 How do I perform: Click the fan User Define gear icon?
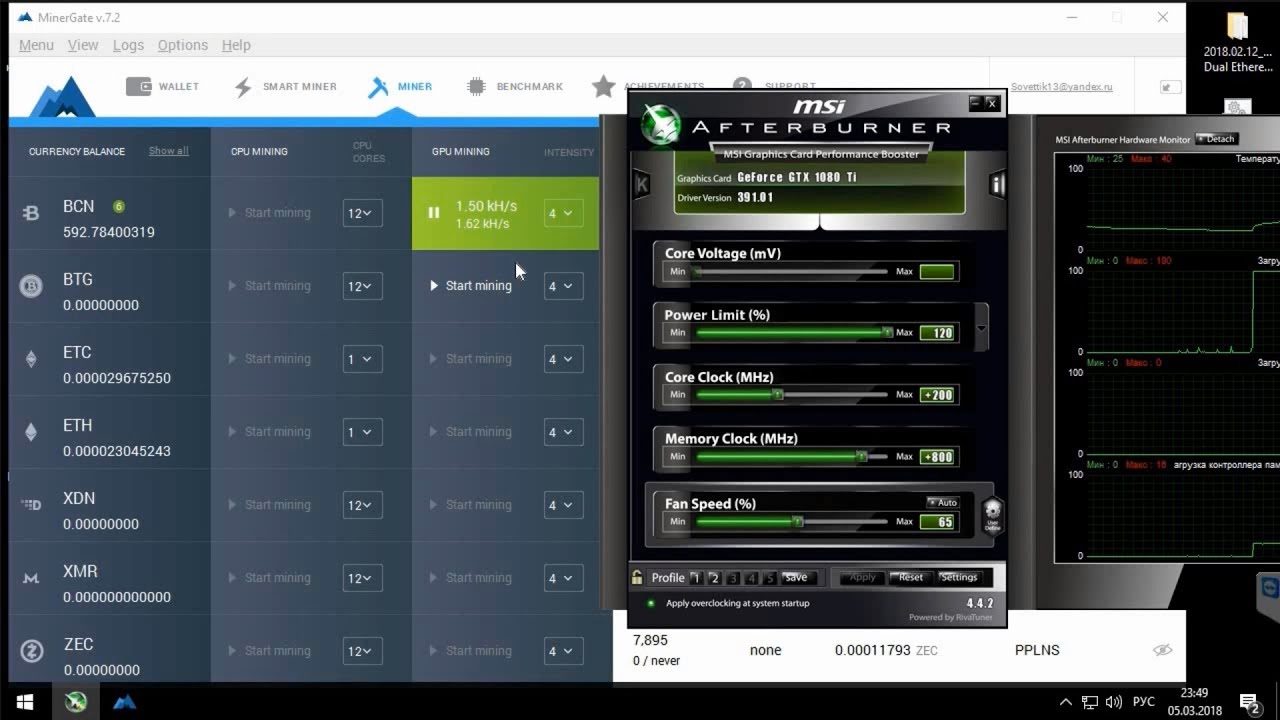[993, 516]
